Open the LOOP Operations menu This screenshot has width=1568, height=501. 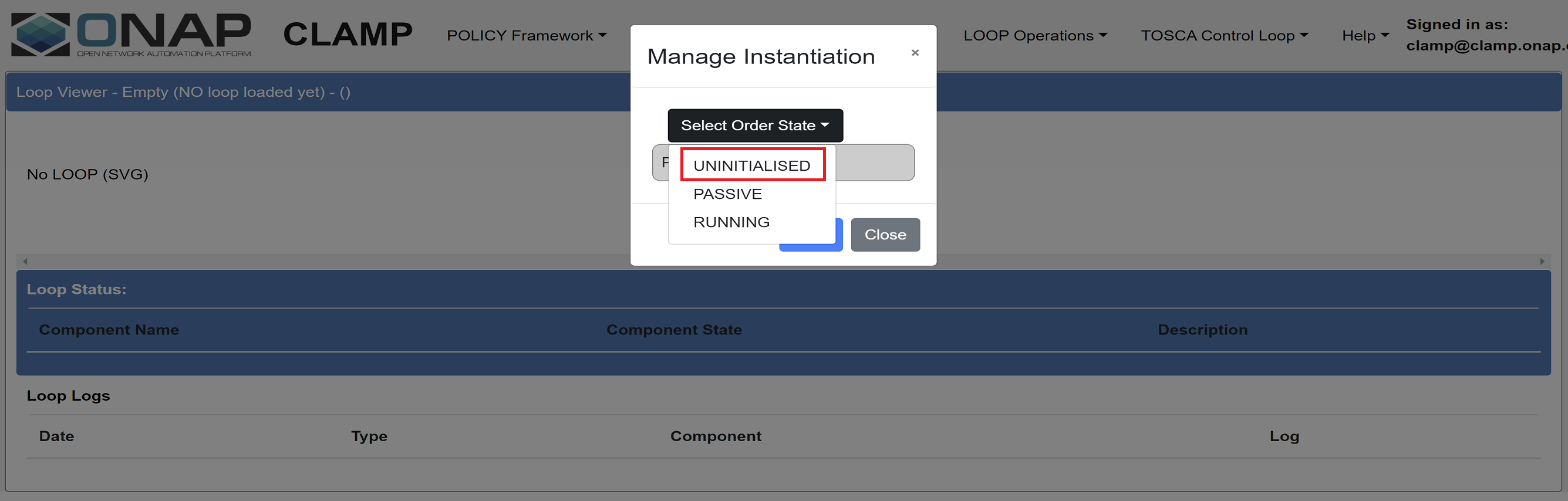pos(1035,36)
